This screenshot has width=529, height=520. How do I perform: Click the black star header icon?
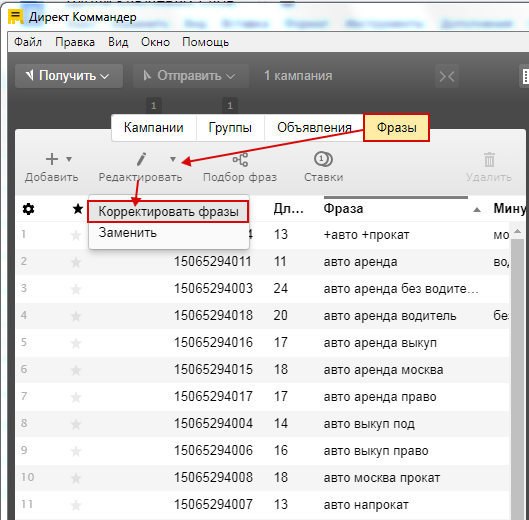pyautogui.click(x=78, y=209)
